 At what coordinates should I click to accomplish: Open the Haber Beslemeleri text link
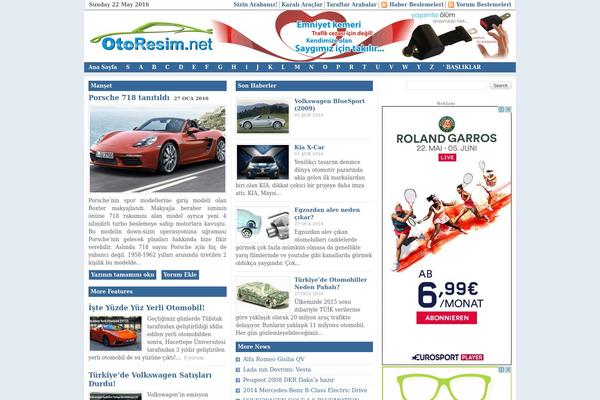[416, 5]
